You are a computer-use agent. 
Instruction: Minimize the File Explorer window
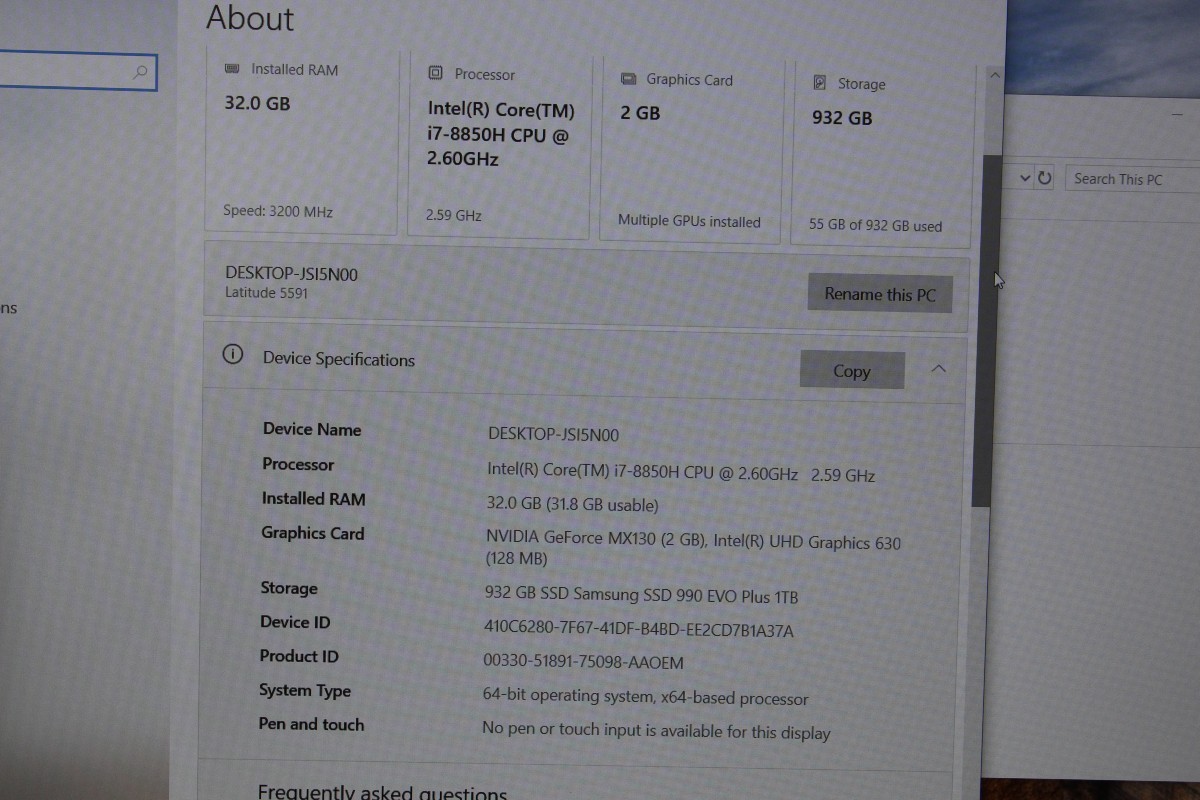coord(1177,116)
